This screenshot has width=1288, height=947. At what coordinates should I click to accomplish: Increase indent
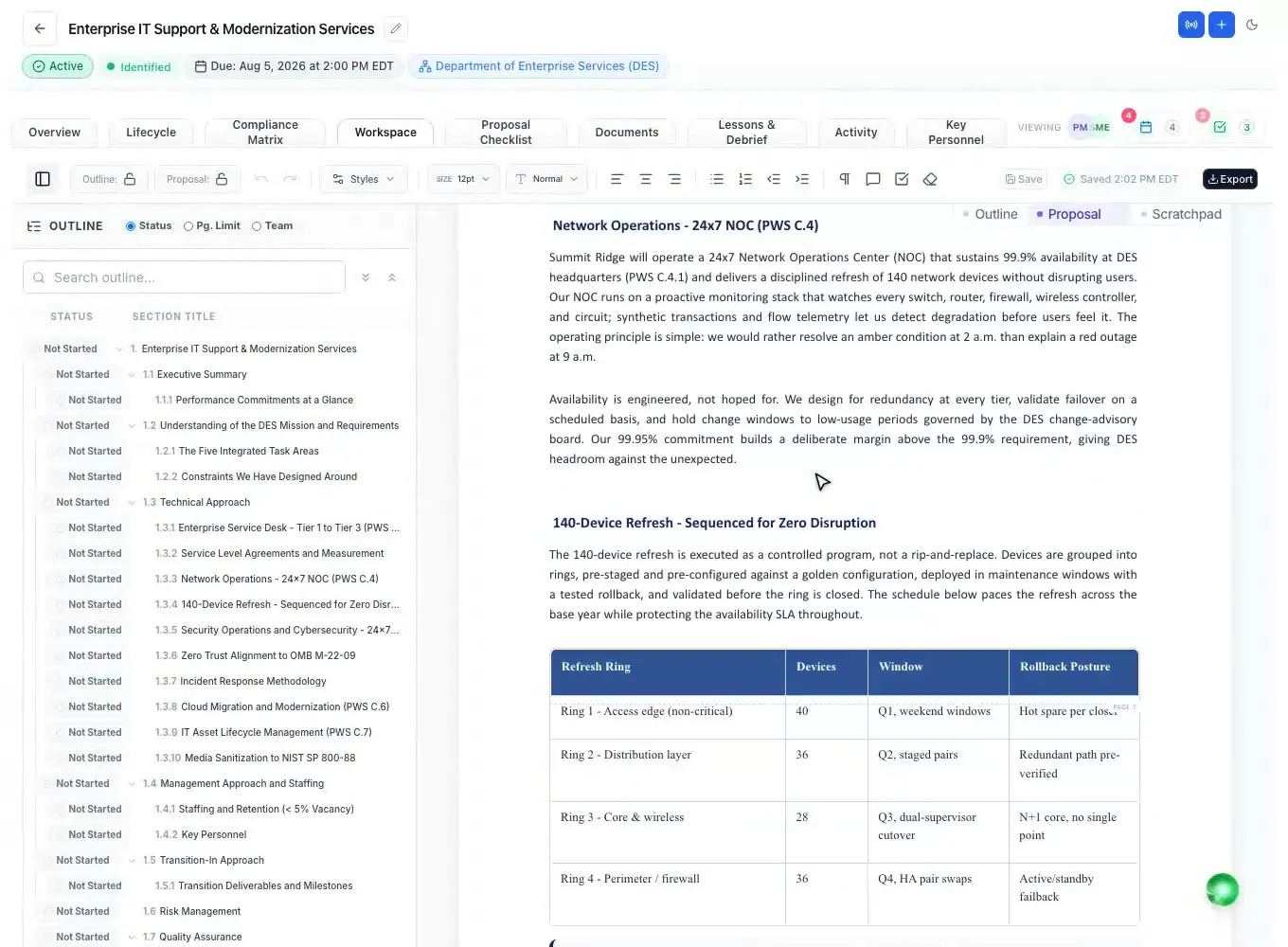802,179
